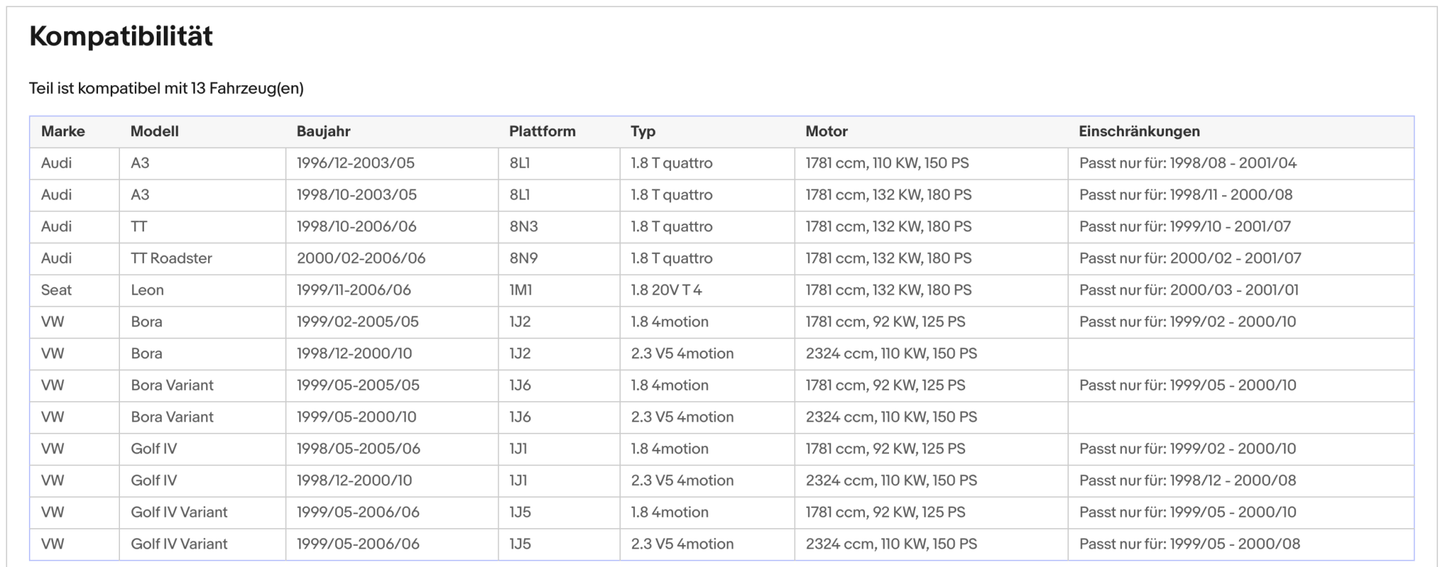Click the "Einschränkungen" column header
1445x567 pixels.
[1139, 131]
